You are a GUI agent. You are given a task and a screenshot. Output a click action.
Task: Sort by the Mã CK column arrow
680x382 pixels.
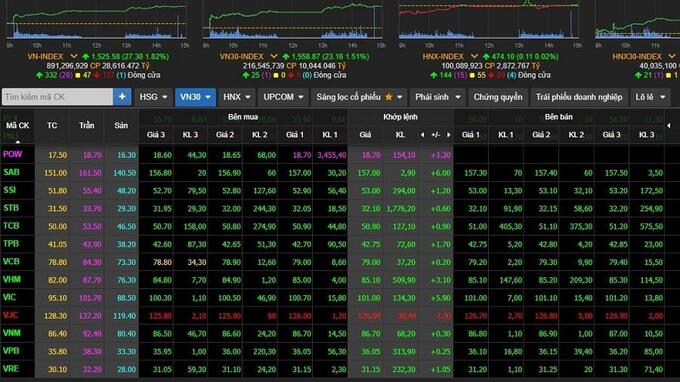18,141
